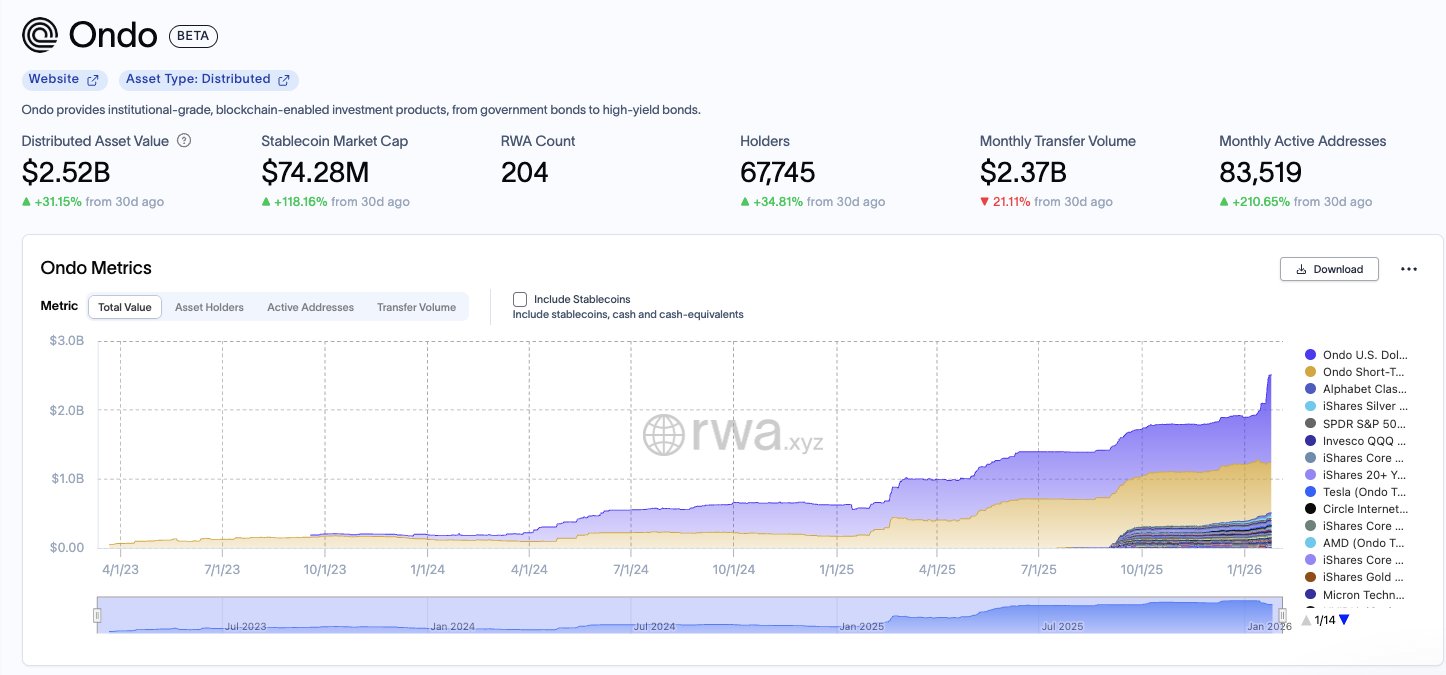Click the $3.0B y-axis label
The width and height of the screenshot is (1446, 675).
tap(68, 342)
